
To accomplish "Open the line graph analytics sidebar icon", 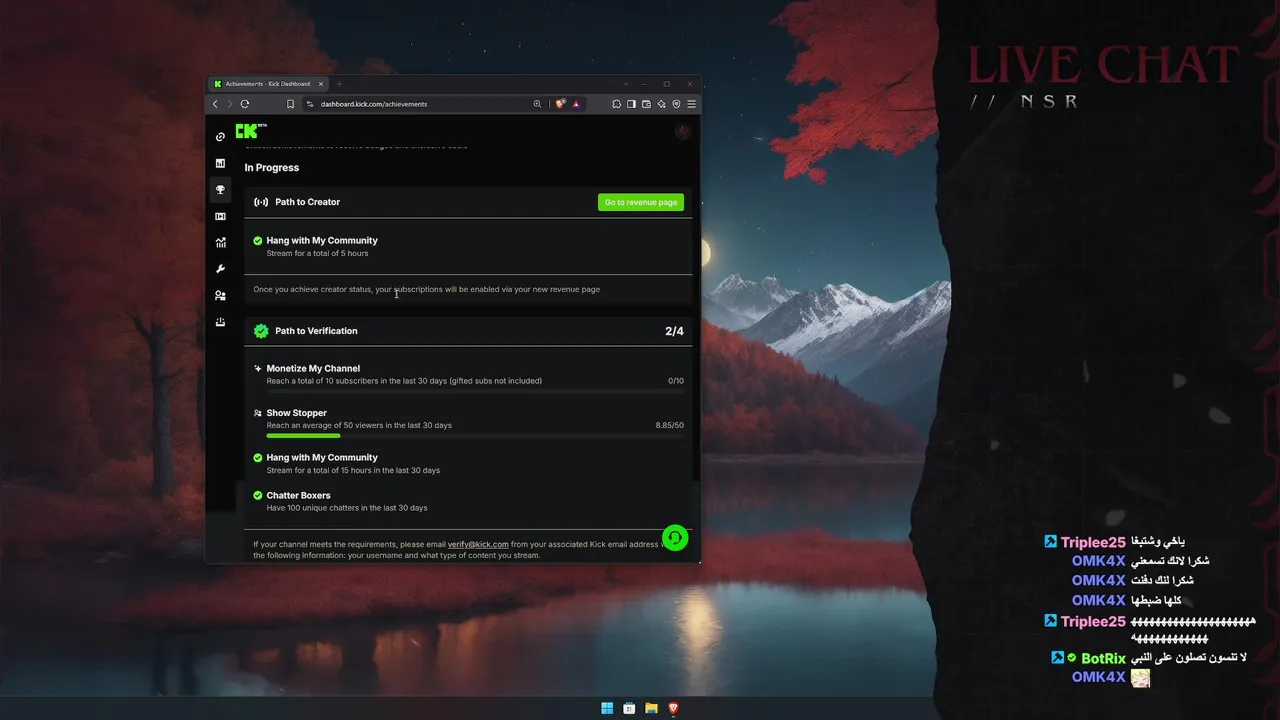I will [x=220, y=242].
